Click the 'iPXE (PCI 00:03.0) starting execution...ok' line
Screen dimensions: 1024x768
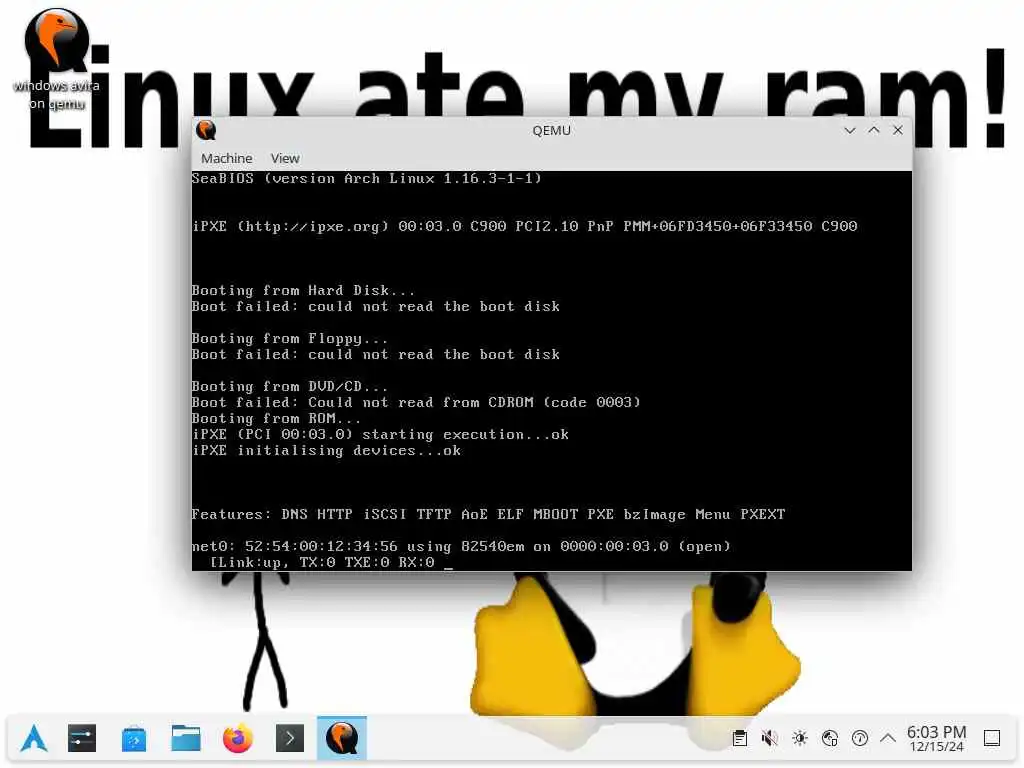(380, 434)
